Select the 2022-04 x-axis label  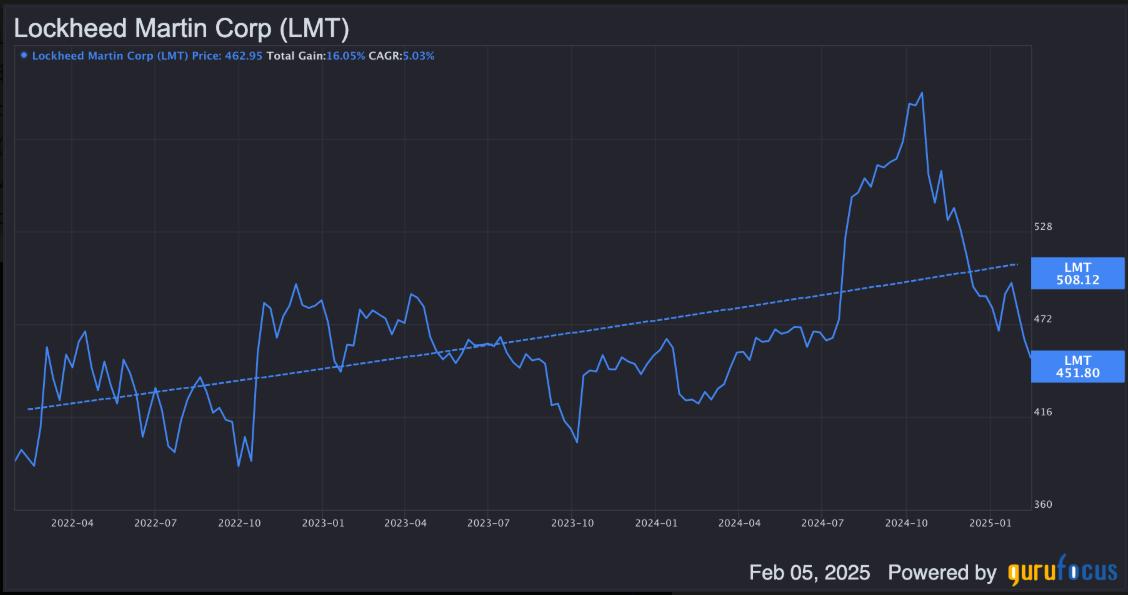[72, 523]
